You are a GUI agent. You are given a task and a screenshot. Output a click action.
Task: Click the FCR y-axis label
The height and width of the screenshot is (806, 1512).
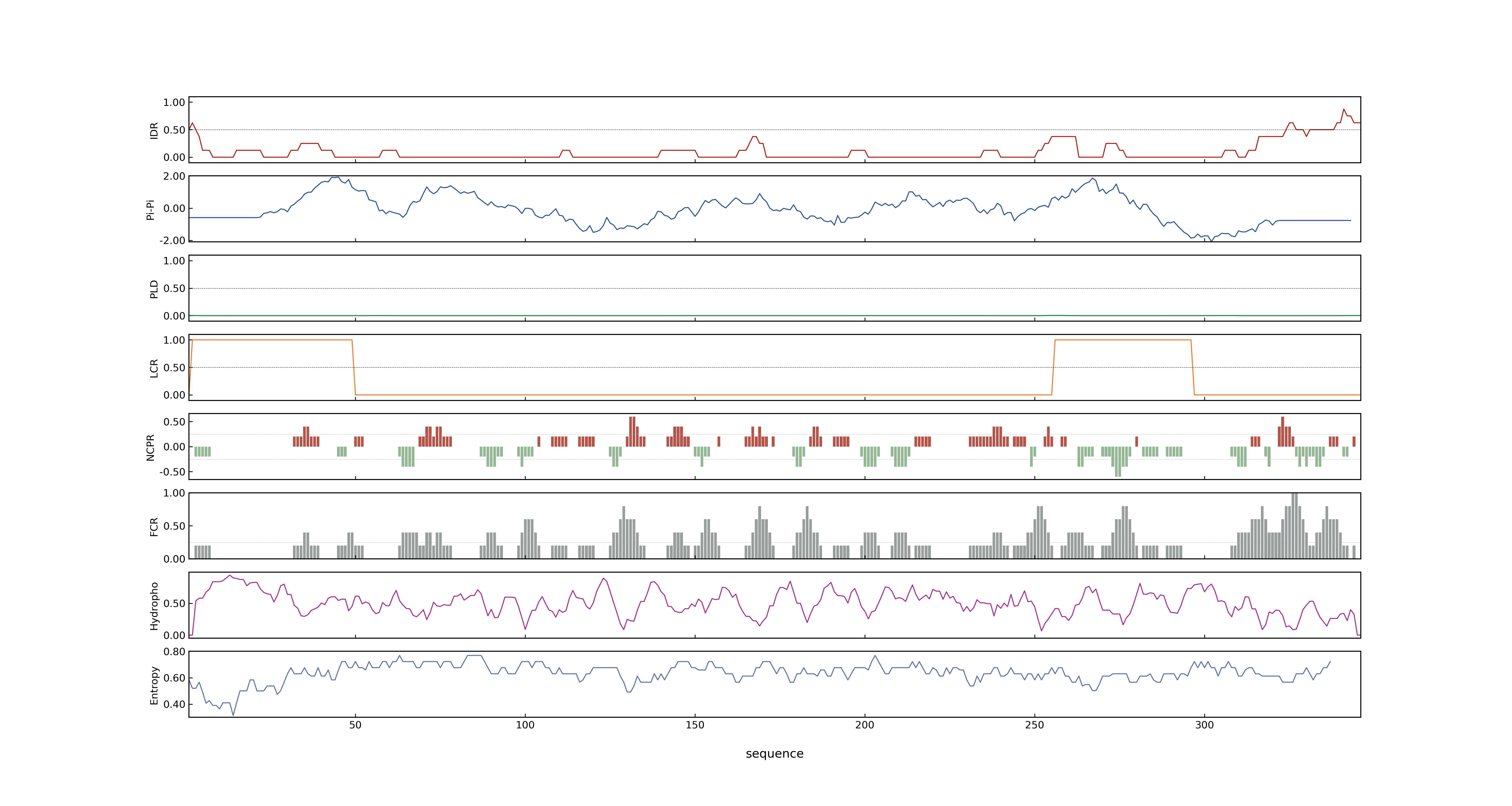tap(154, 526)
